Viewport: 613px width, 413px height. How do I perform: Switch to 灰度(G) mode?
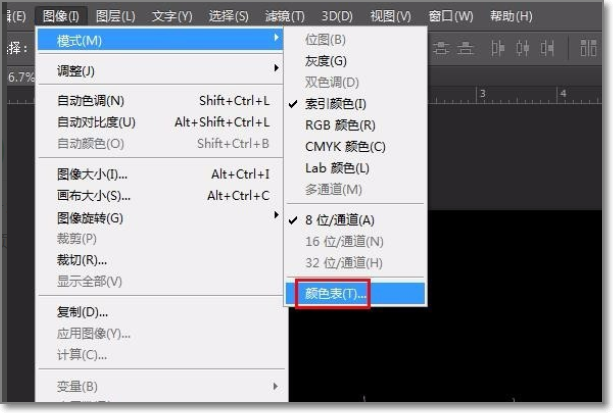pyautogui.click(x=356, y=61)
